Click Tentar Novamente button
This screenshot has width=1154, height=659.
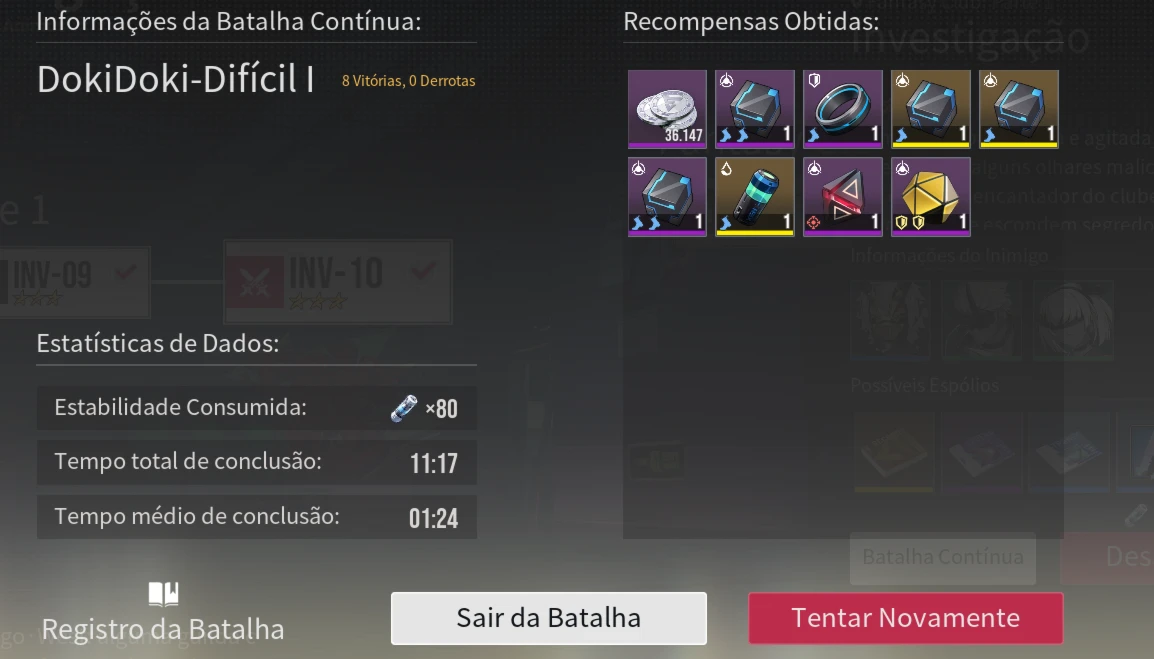tap(905, 618)
